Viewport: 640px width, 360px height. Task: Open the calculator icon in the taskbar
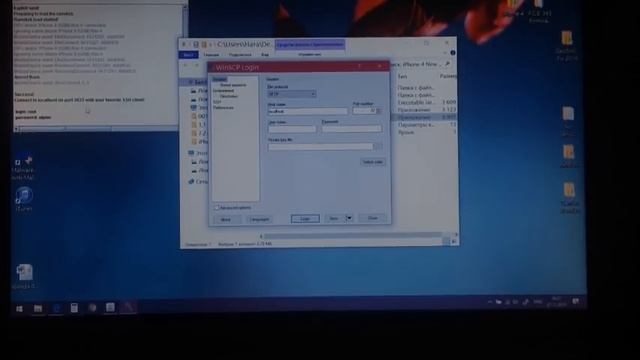pyautogui.click(x=74, y=308)
